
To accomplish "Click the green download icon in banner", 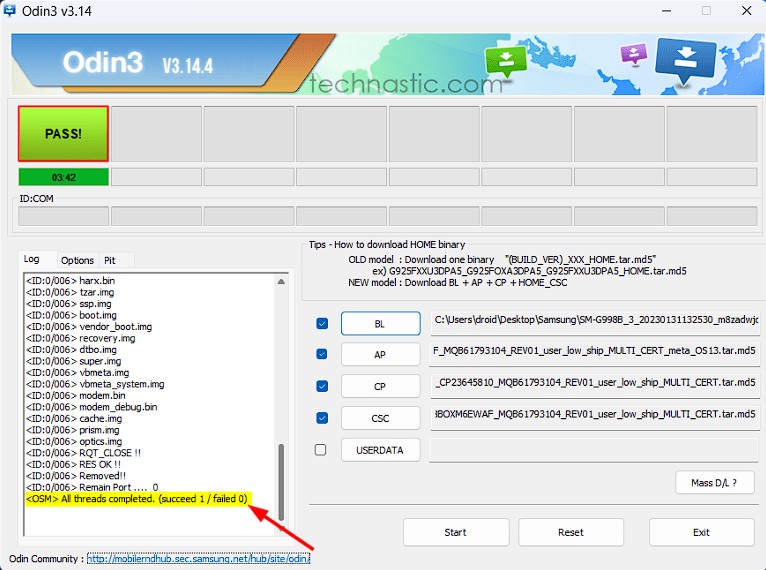I will tap(506, 61).
